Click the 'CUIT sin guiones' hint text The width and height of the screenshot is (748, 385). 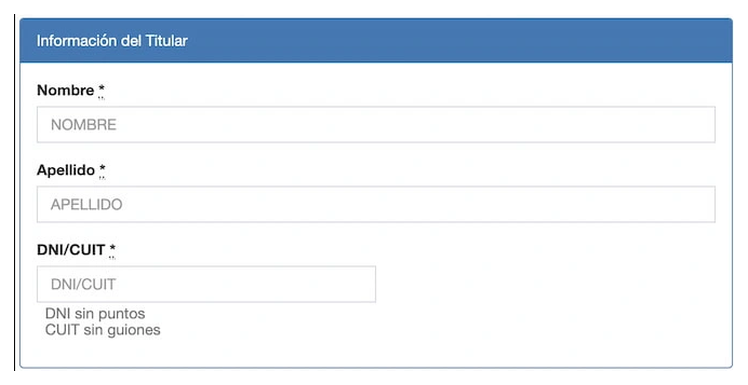coord(103,330)
